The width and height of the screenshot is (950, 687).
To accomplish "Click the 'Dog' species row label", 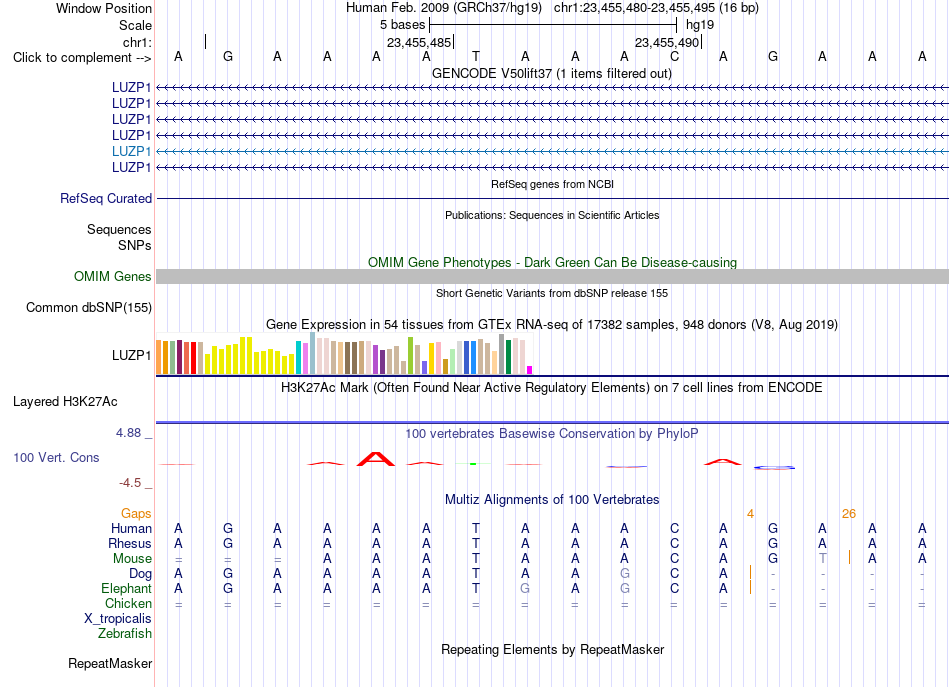I will point(140,573).
